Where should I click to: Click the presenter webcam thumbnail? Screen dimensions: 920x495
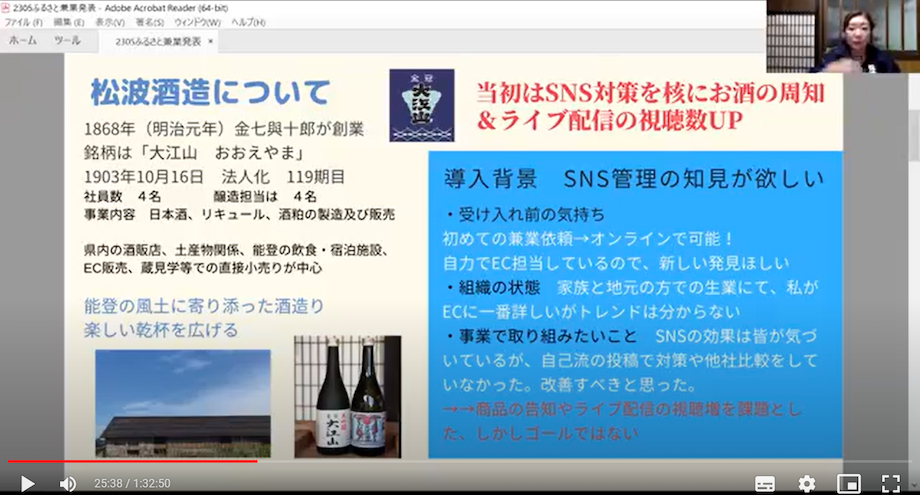point(843,36)
